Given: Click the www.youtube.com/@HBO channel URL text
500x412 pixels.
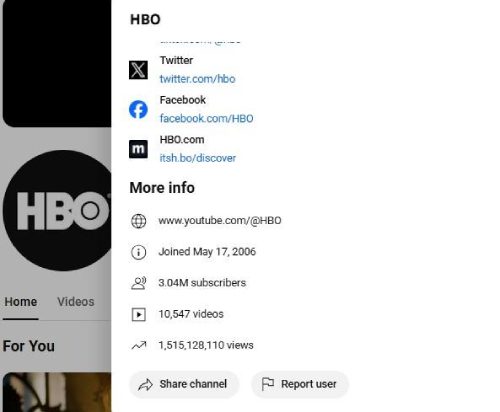Looking at the screenshot, I should coord(220,221).
